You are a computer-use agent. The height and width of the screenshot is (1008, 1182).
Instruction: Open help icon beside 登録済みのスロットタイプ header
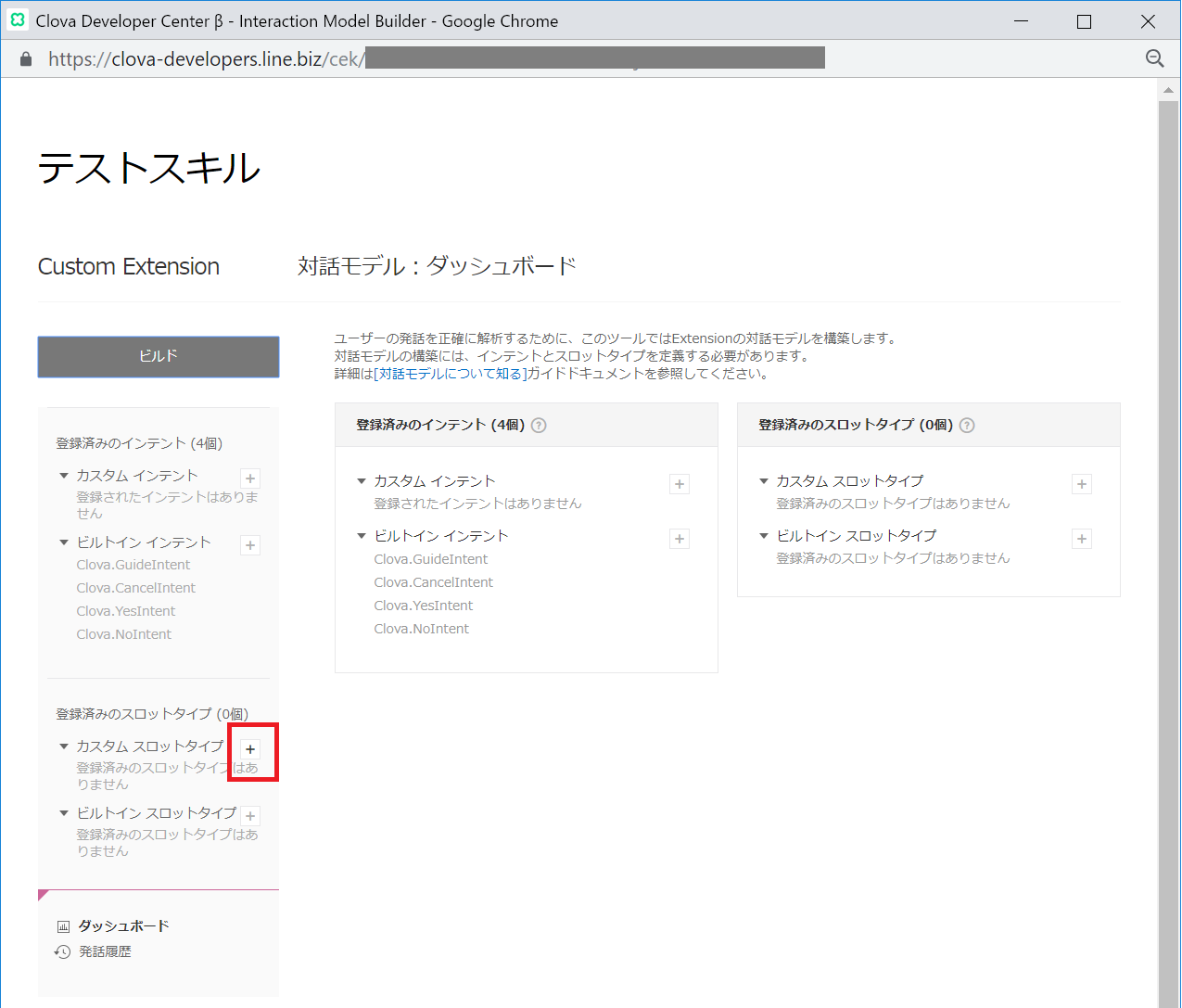967,426
